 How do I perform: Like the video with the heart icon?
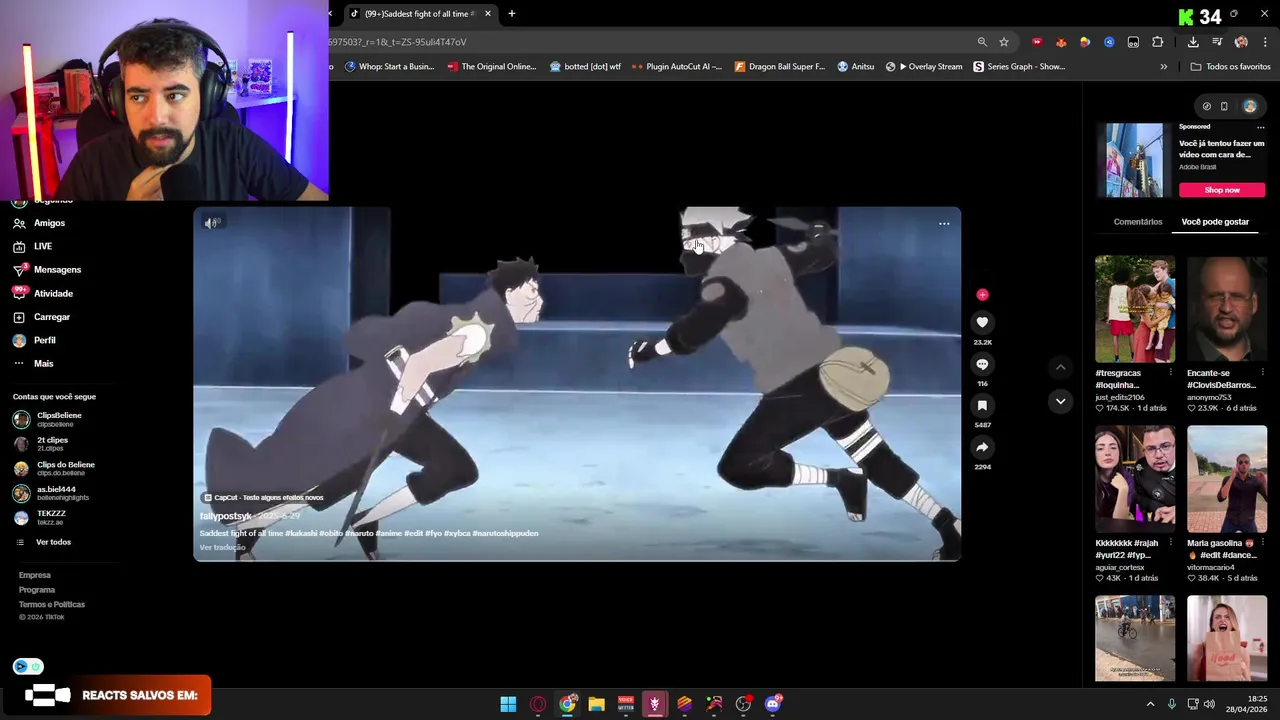click(x=982, y=322)
